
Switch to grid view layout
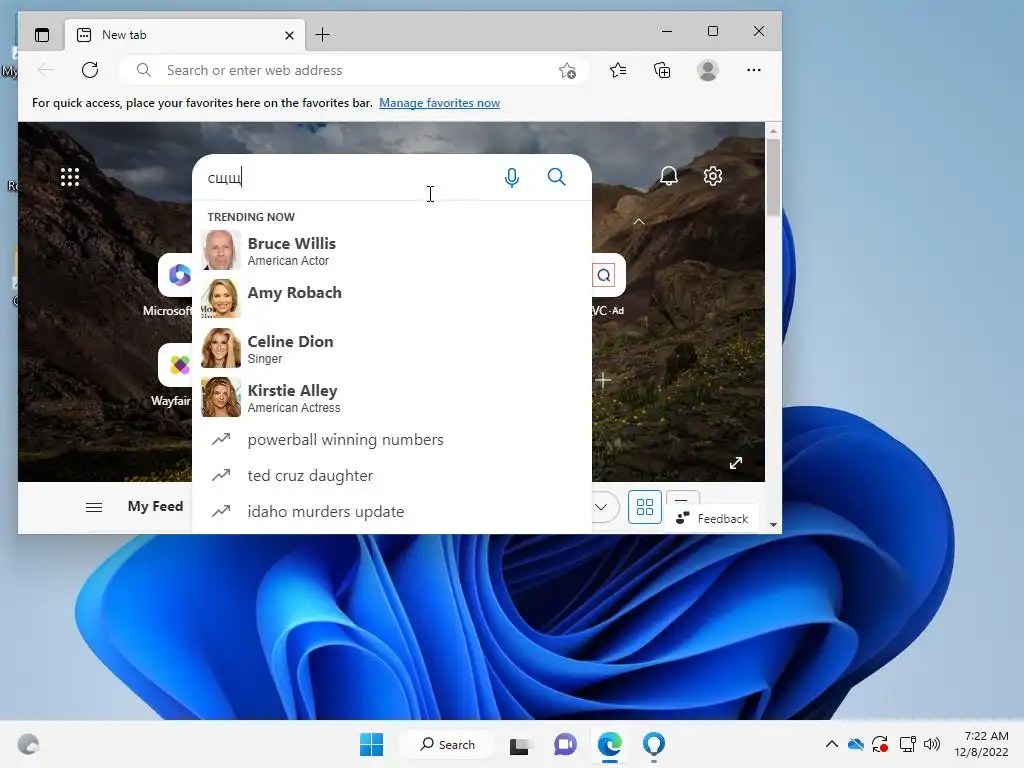(x=645, y=507)
